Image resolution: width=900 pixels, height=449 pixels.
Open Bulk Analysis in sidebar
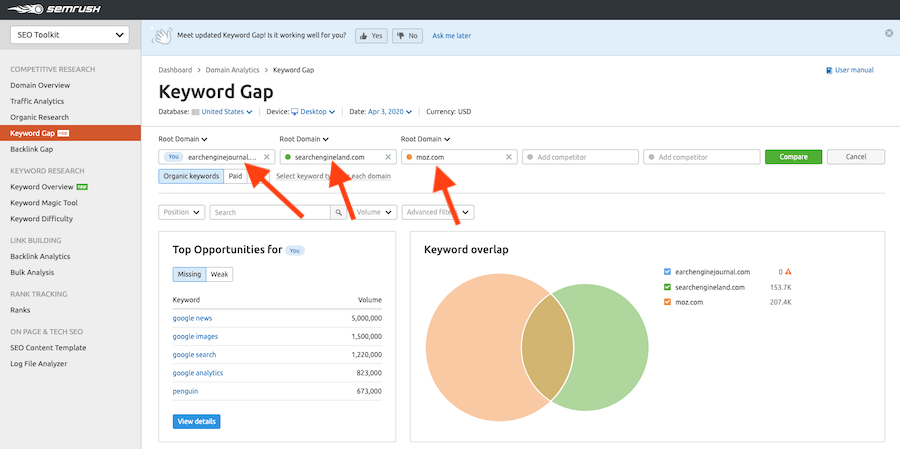point(32,273)
